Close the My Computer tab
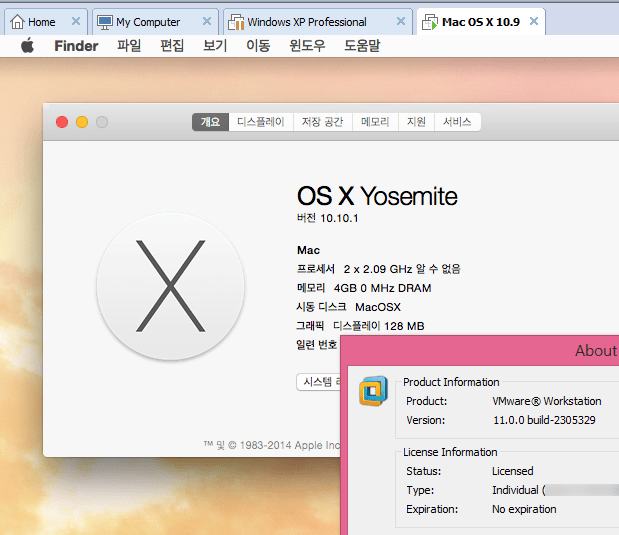The image size is (619, 535). coord(207,21)
